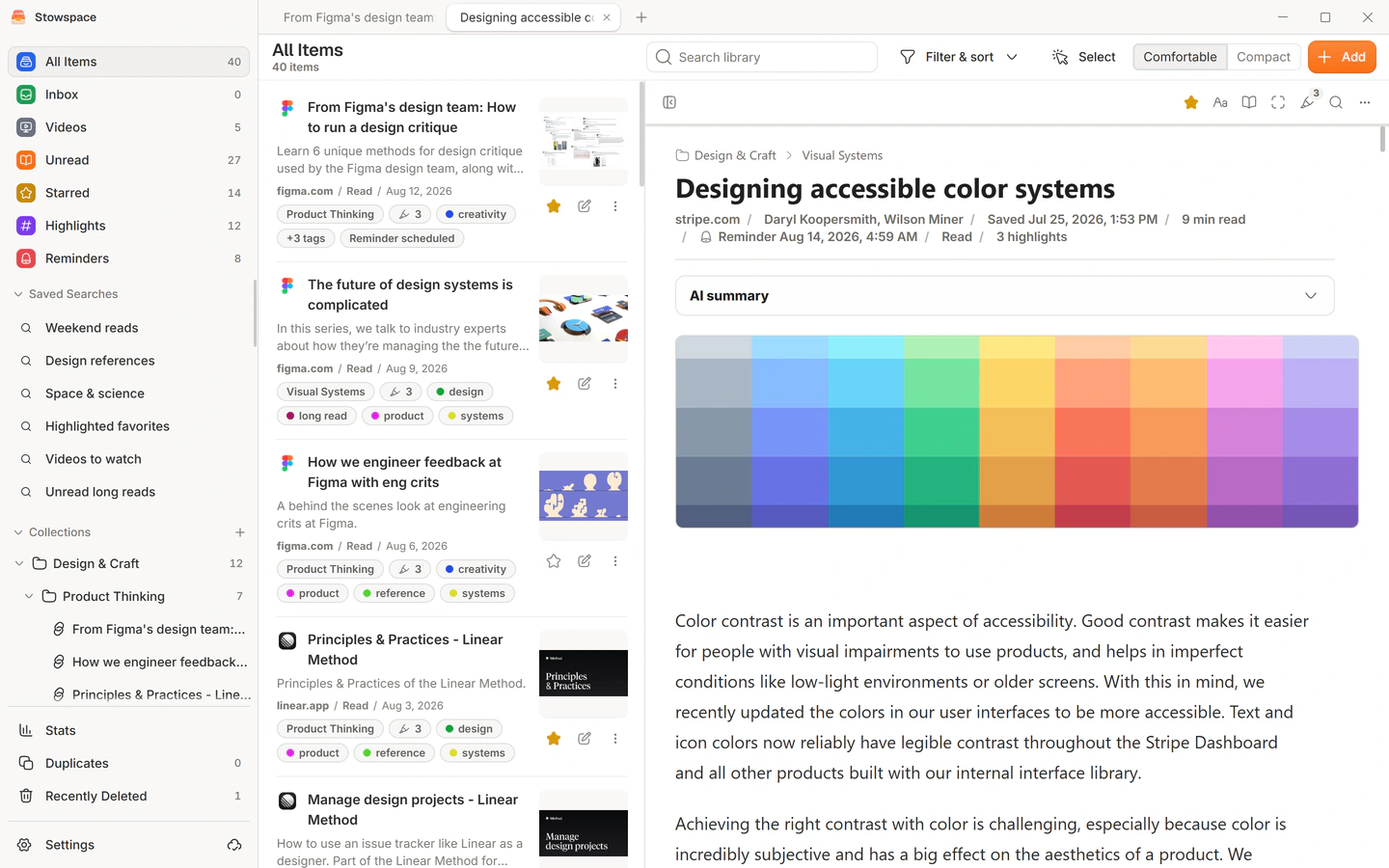Show Starred items
This screenshot has height=868, width=1389.
pyautogui.click(x=128, y=193)
